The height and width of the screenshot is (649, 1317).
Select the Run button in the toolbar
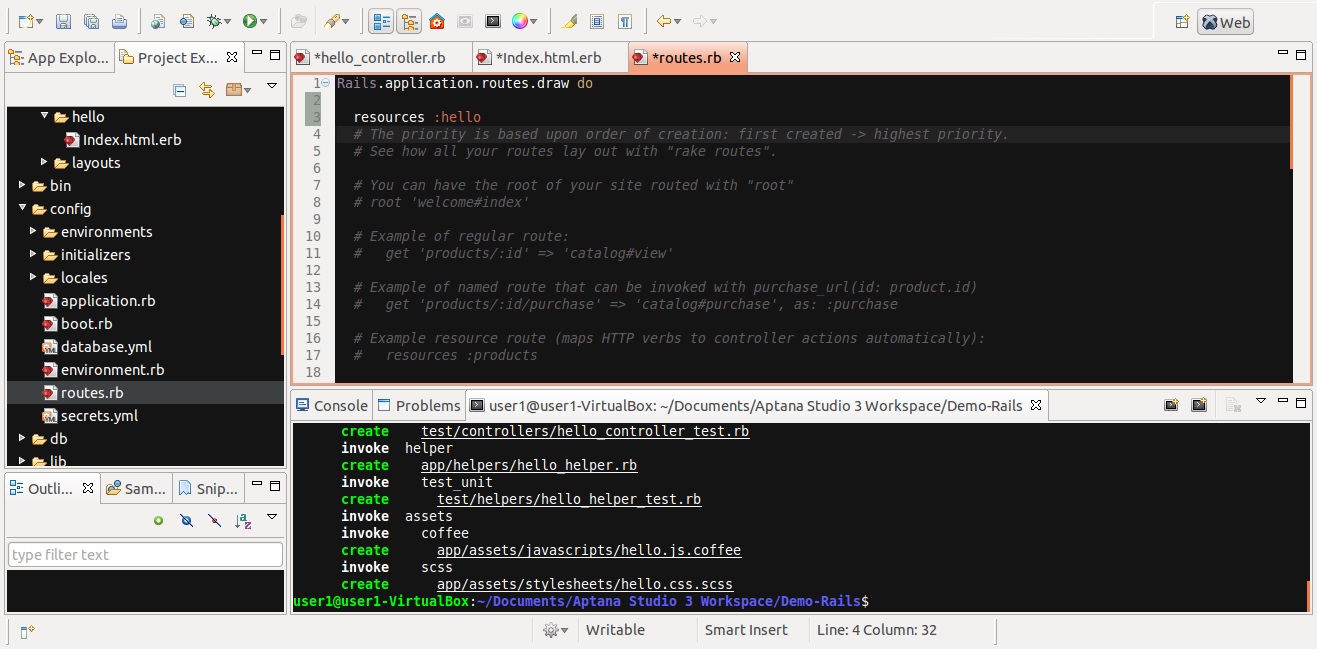tap(249, 20)
